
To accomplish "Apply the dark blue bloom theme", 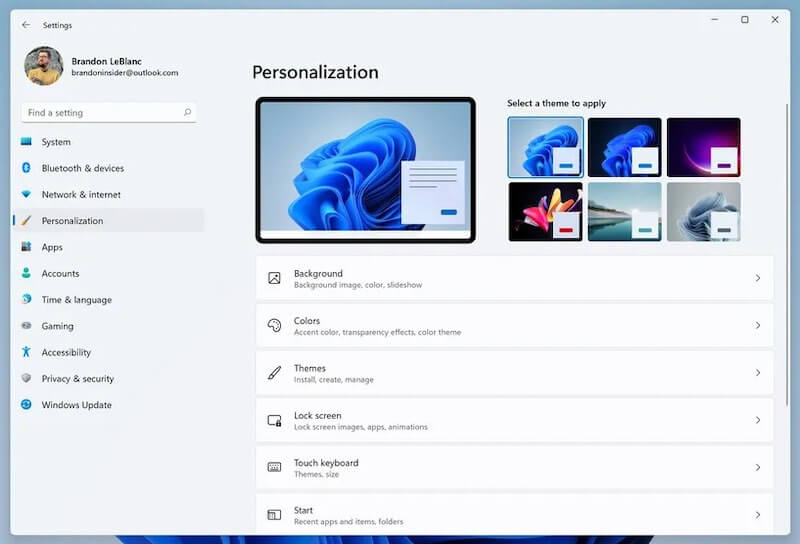I will 624,147.
